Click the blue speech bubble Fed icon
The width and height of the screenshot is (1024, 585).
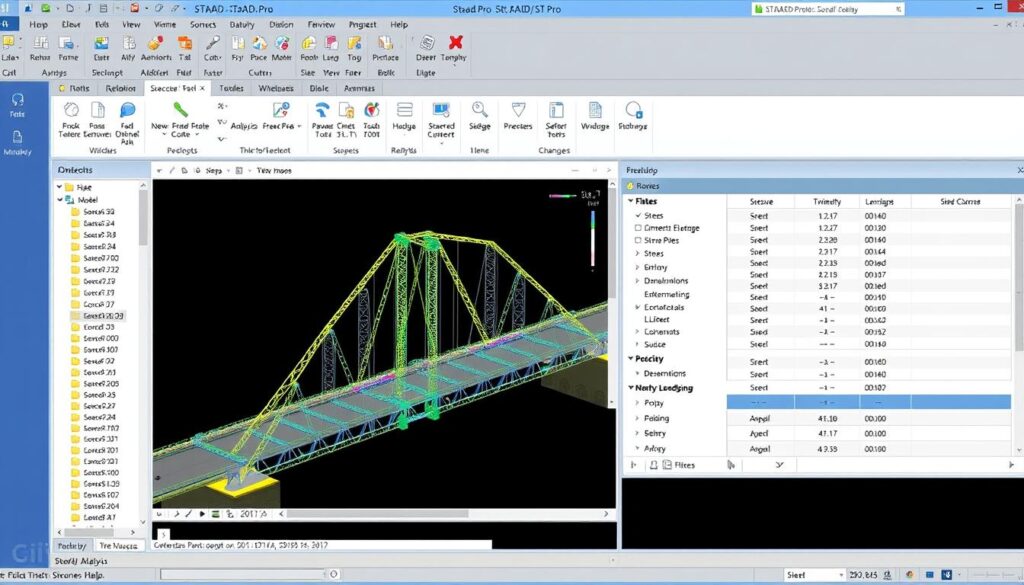pos(127,110)
